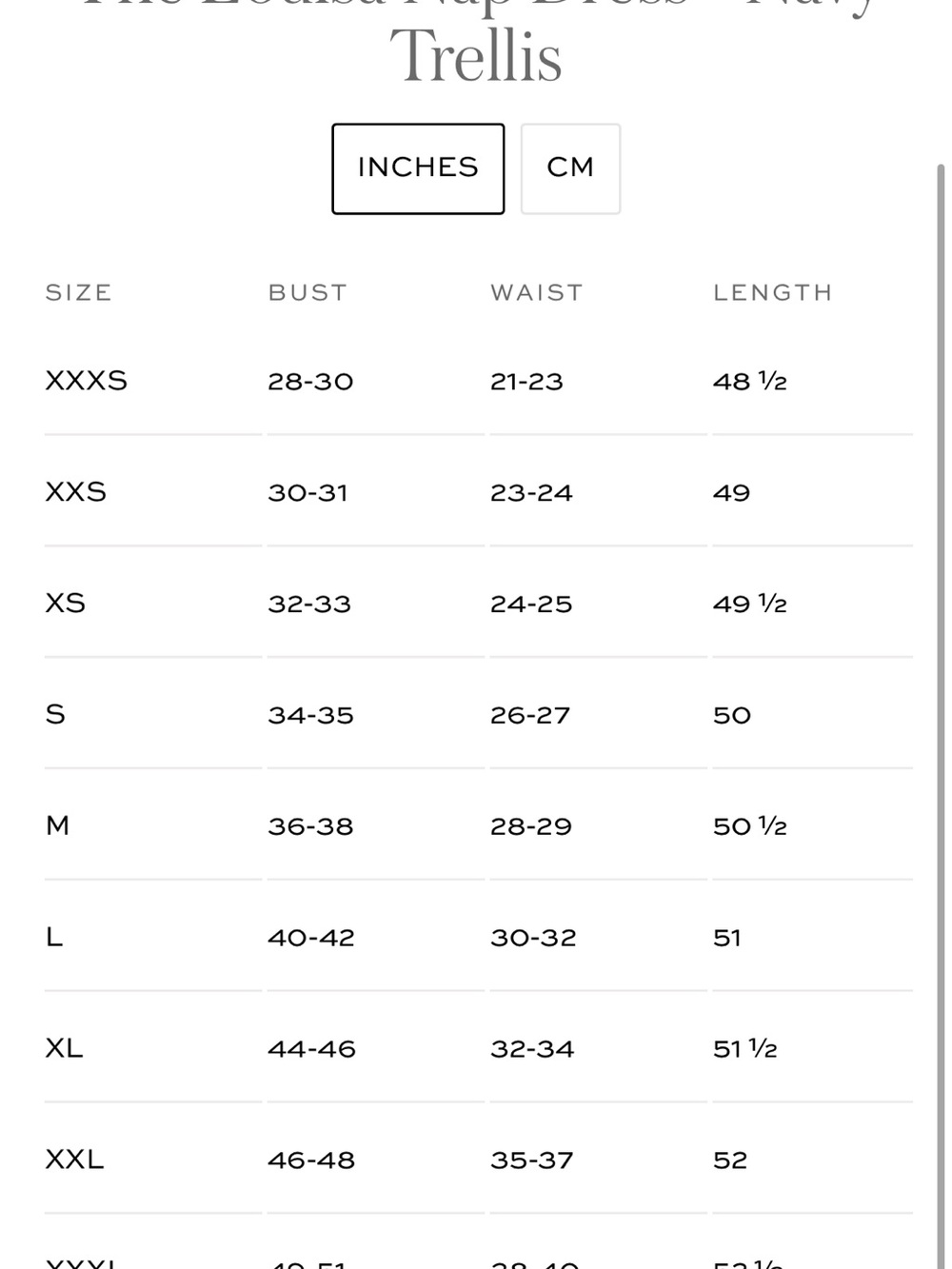Viewport: 952px width, 1269px height.
Task: Click the Trellis title text
Action: [476, 56]
